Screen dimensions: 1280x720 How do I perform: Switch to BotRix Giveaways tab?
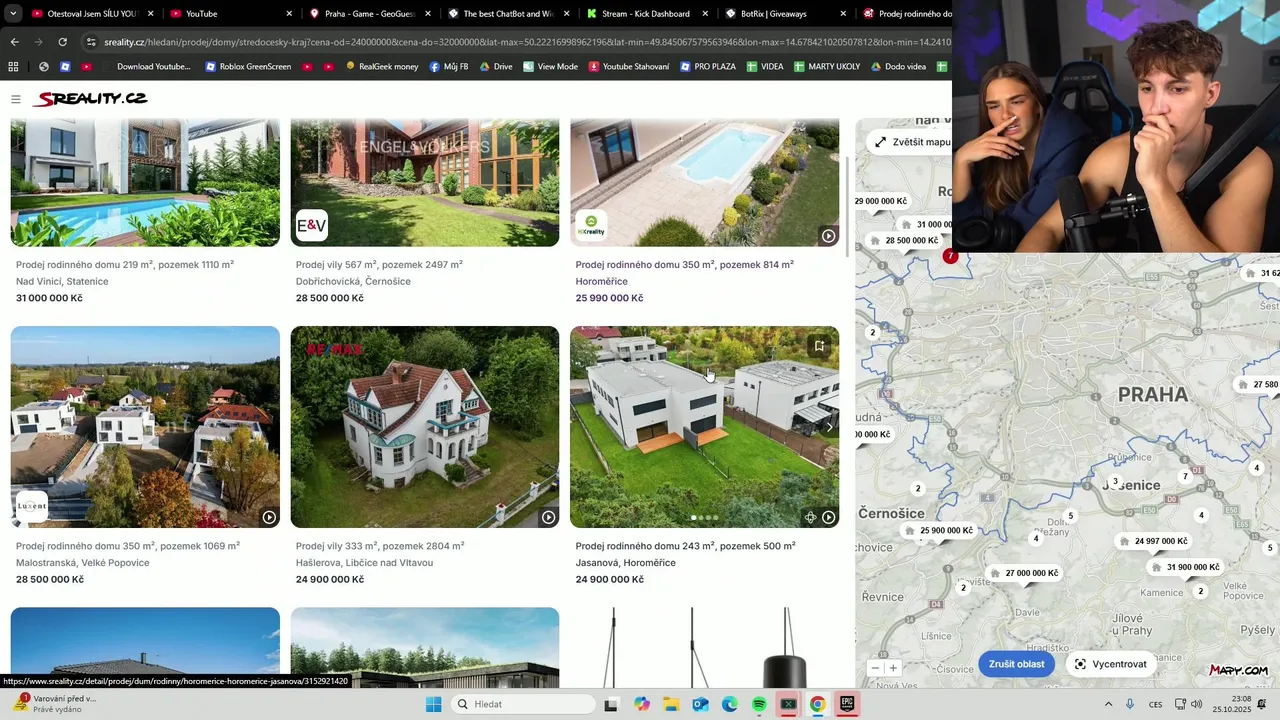click(785, 14)
